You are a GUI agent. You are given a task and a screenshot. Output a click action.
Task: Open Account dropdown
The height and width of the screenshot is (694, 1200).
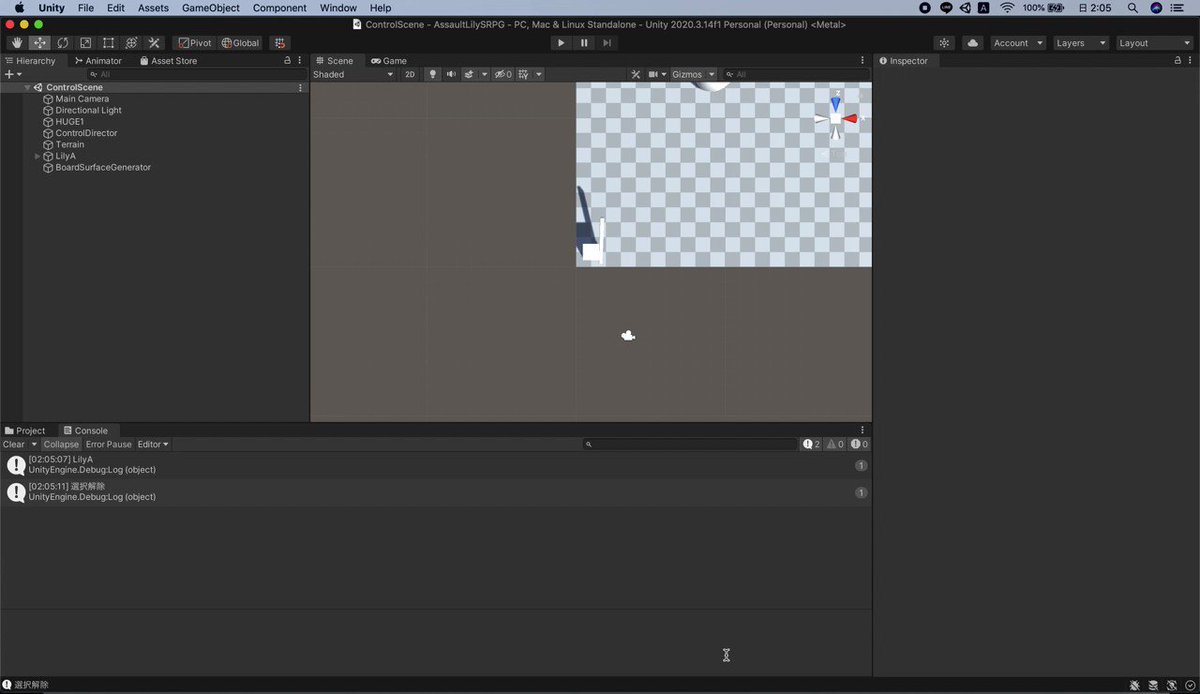tap(1018, 43)
